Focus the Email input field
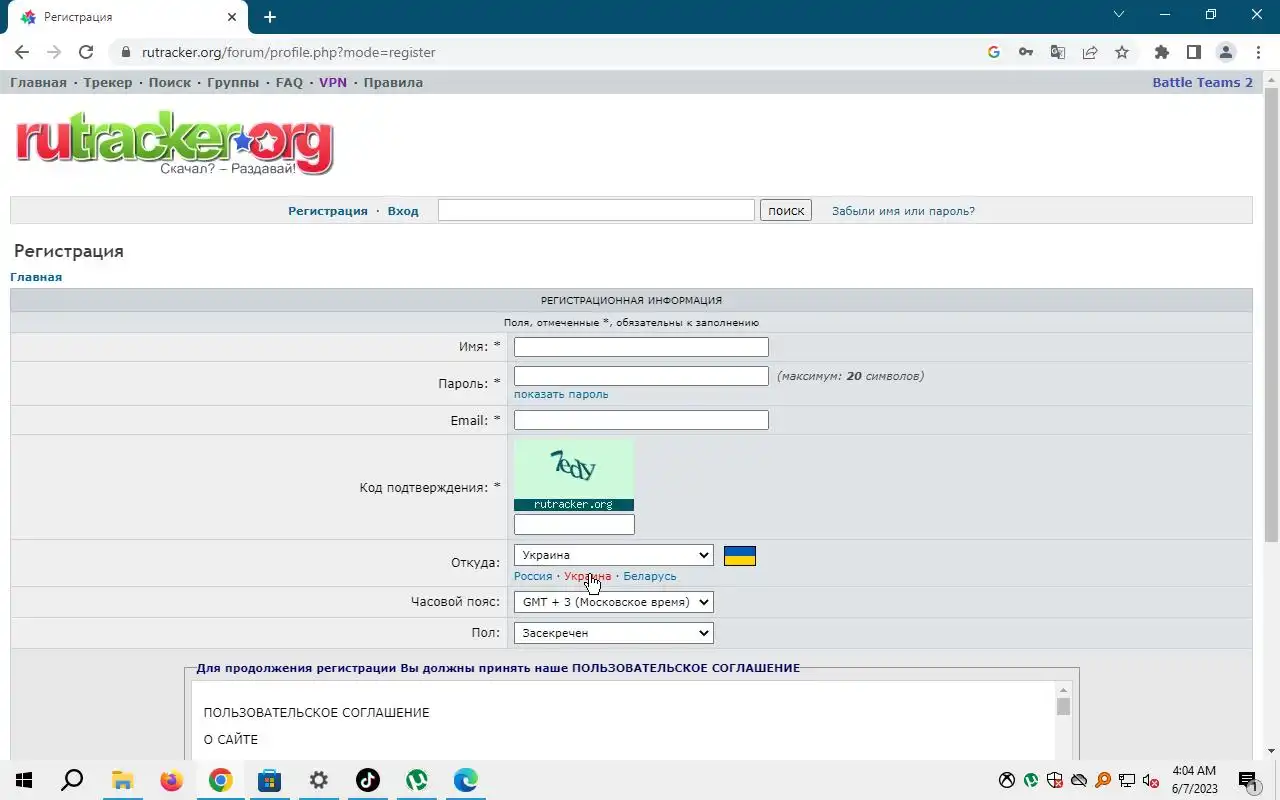1280x800 pixels. pos(641,420)
